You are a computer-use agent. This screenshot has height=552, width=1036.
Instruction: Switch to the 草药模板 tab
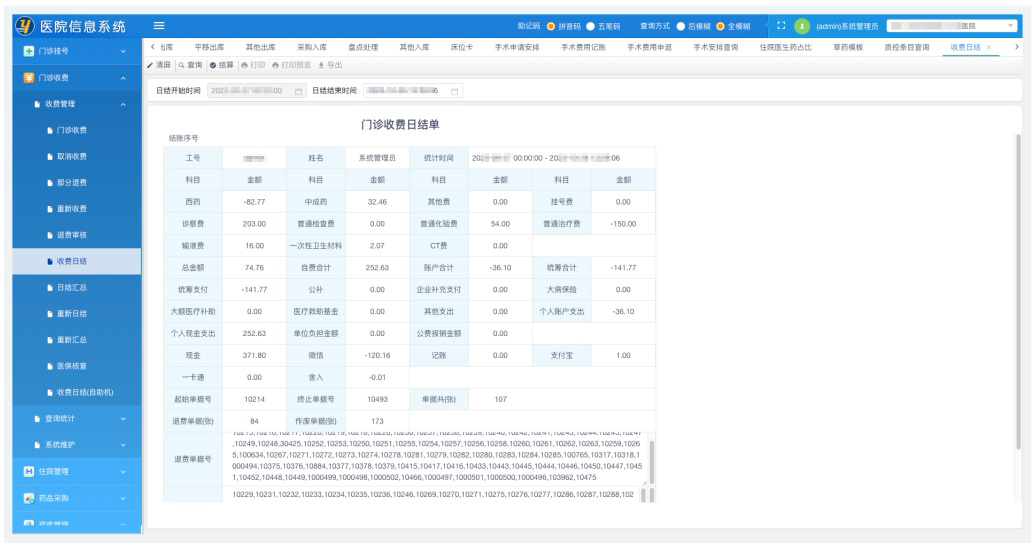[848, 47]
